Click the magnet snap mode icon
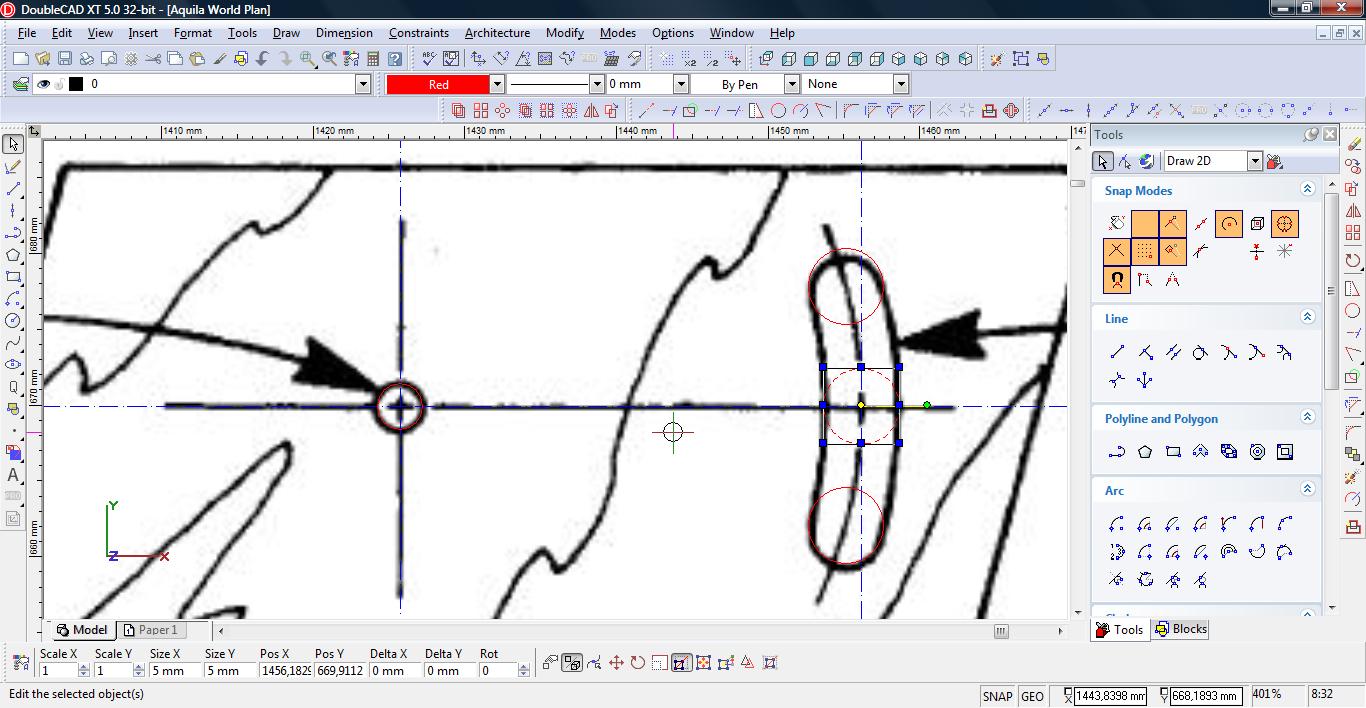 point(1116,280)
